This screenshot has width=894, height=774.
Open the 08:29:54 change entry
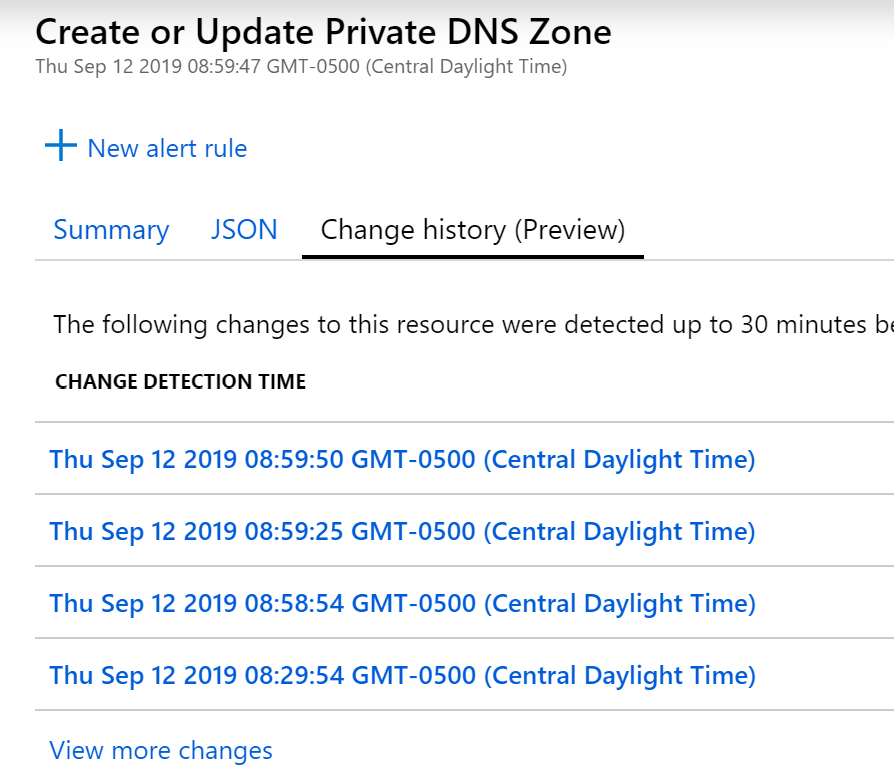coord(402,676)
